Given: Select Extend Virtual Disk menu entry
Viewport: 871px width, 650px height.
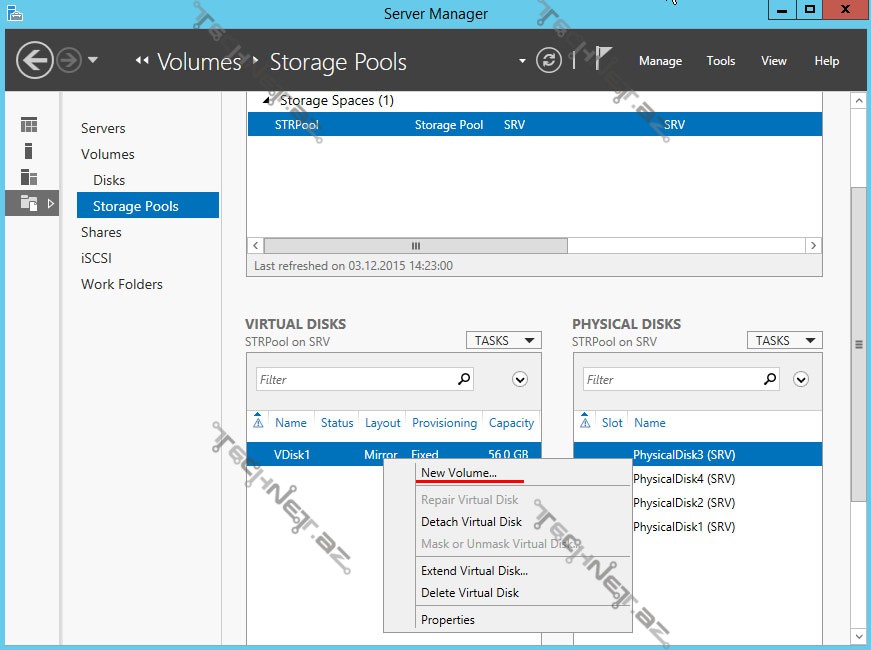Looking at the screenshot, I should click(x=474, y=571).
